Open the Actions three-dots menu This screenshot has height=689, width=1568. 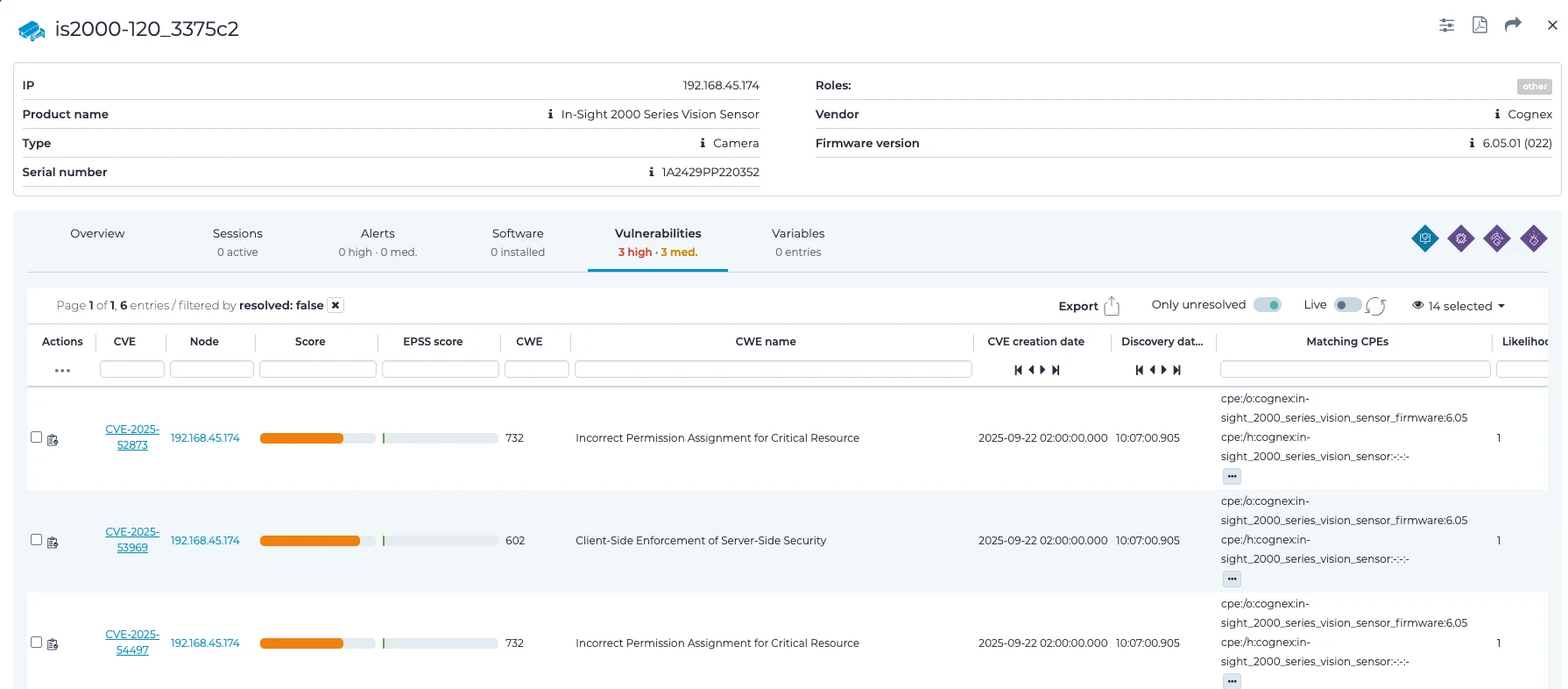(x=62, y=371)
